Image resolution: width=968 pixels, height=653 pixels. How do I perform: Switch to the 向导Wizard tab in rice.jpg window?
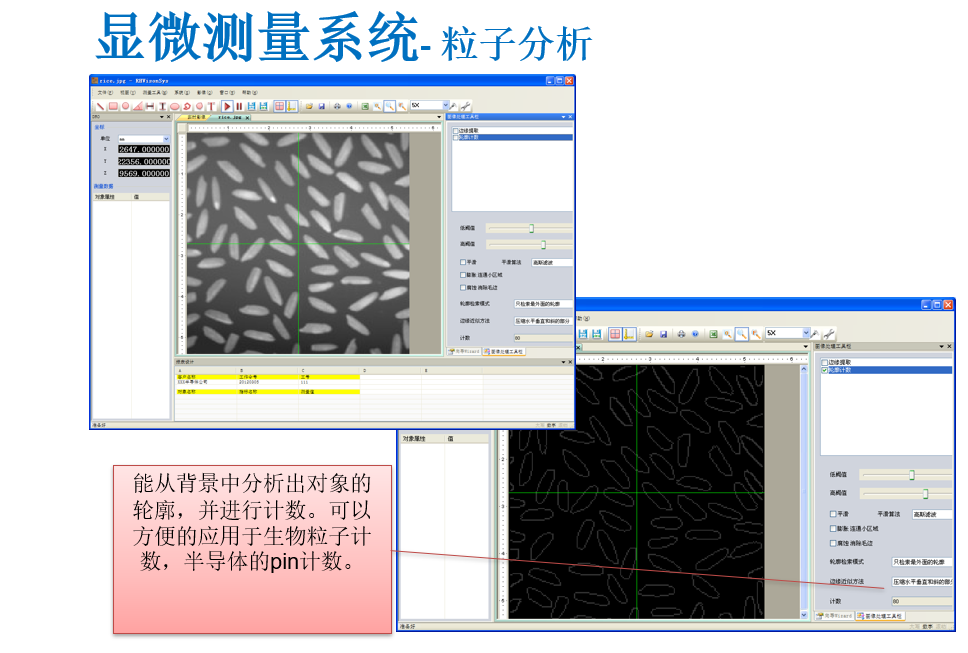click(464, 351)
